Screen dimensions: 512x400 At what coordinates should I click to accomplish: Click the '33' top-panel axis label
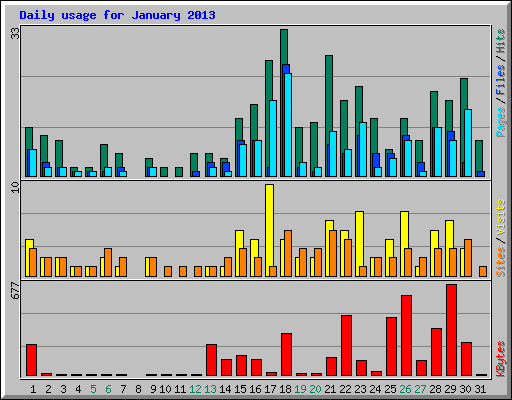point(15,33)
